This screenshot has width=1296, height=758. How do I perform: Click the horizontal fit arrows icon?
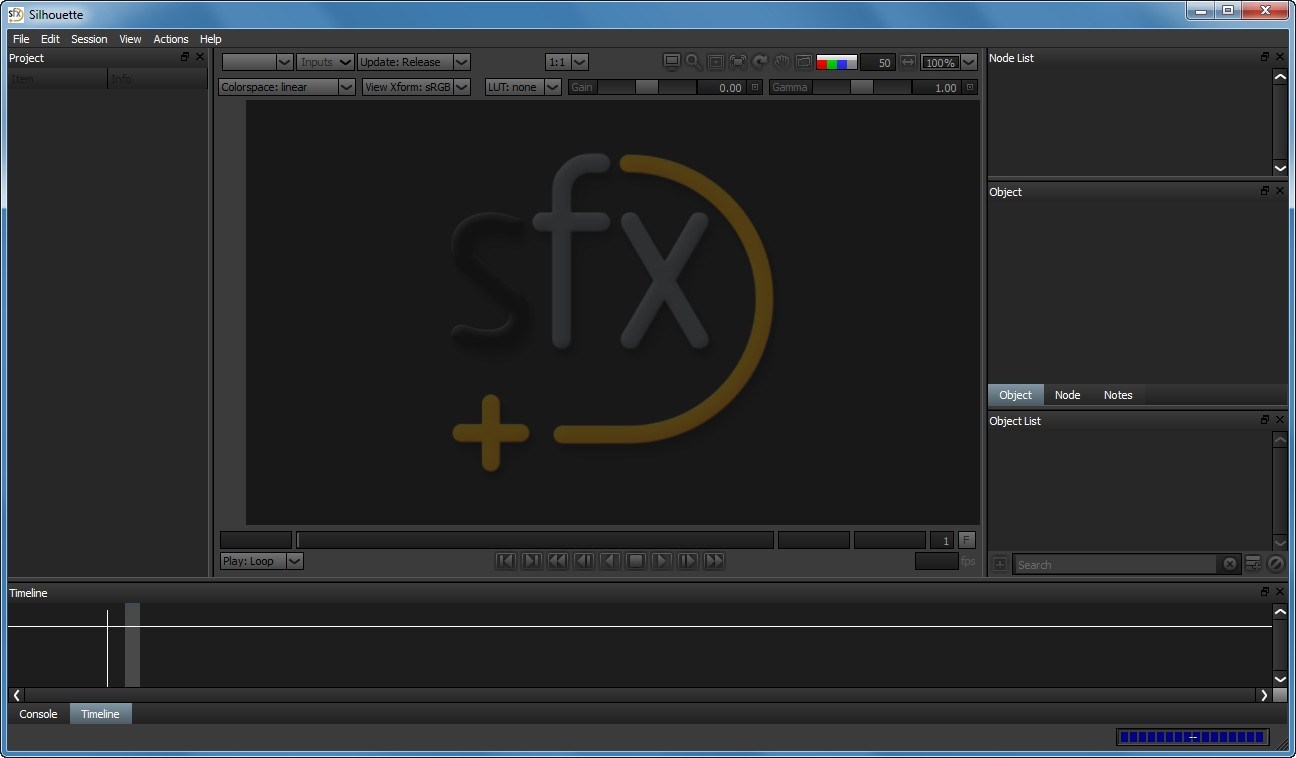[908, 62]
